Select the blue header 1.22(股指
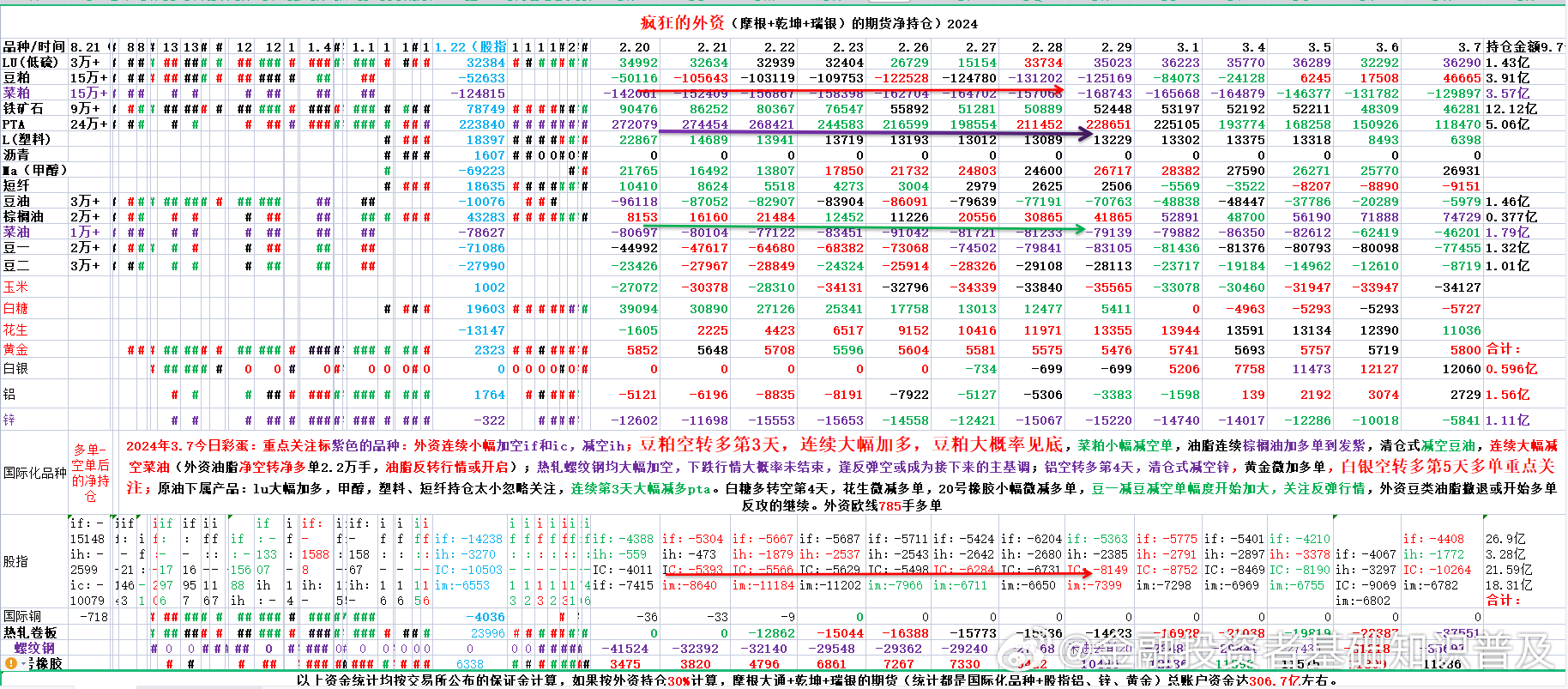1568x689 pixels. [470, 47]
